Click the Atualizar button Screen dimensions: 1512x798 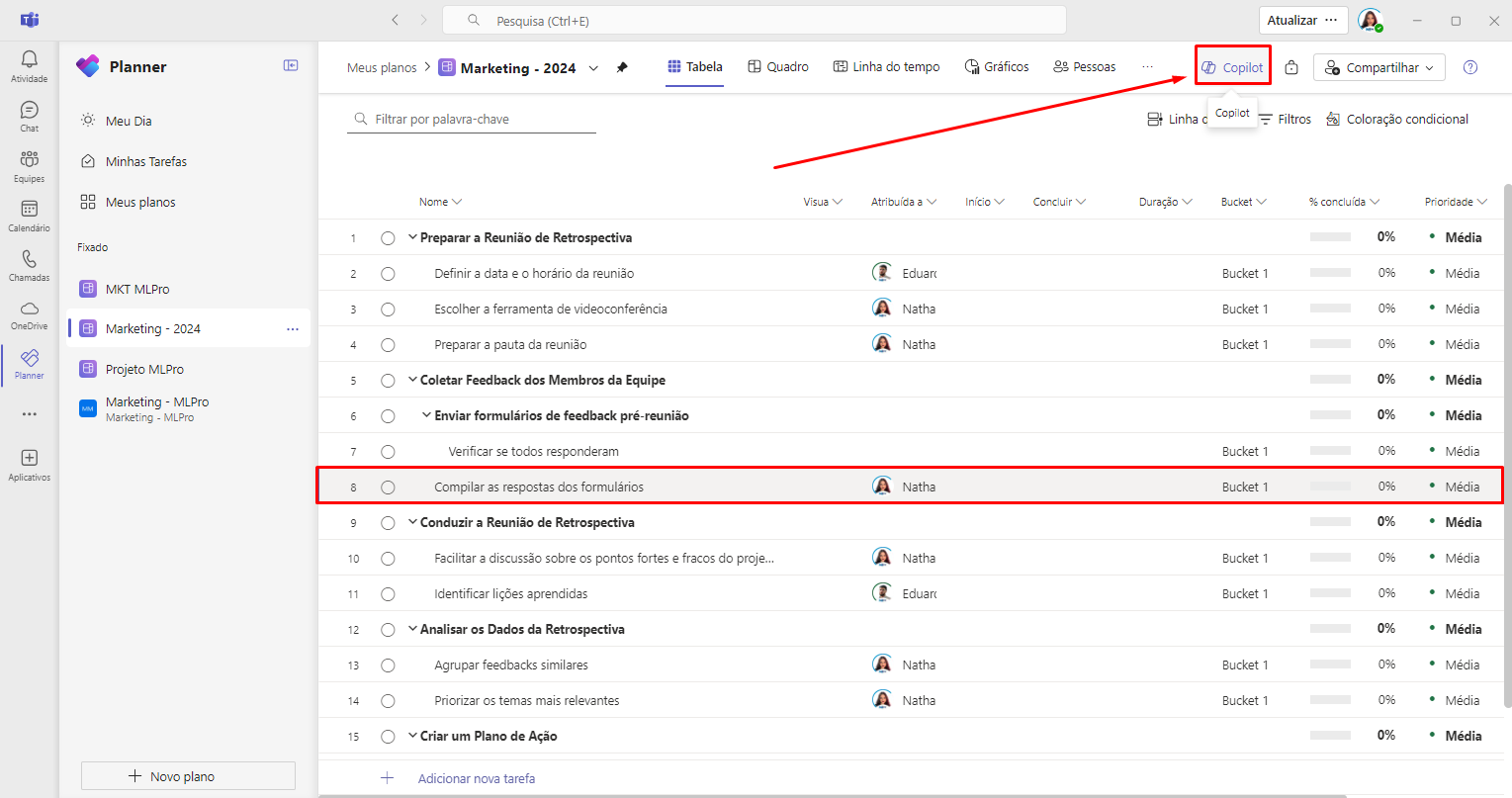tap(1291, 20)
